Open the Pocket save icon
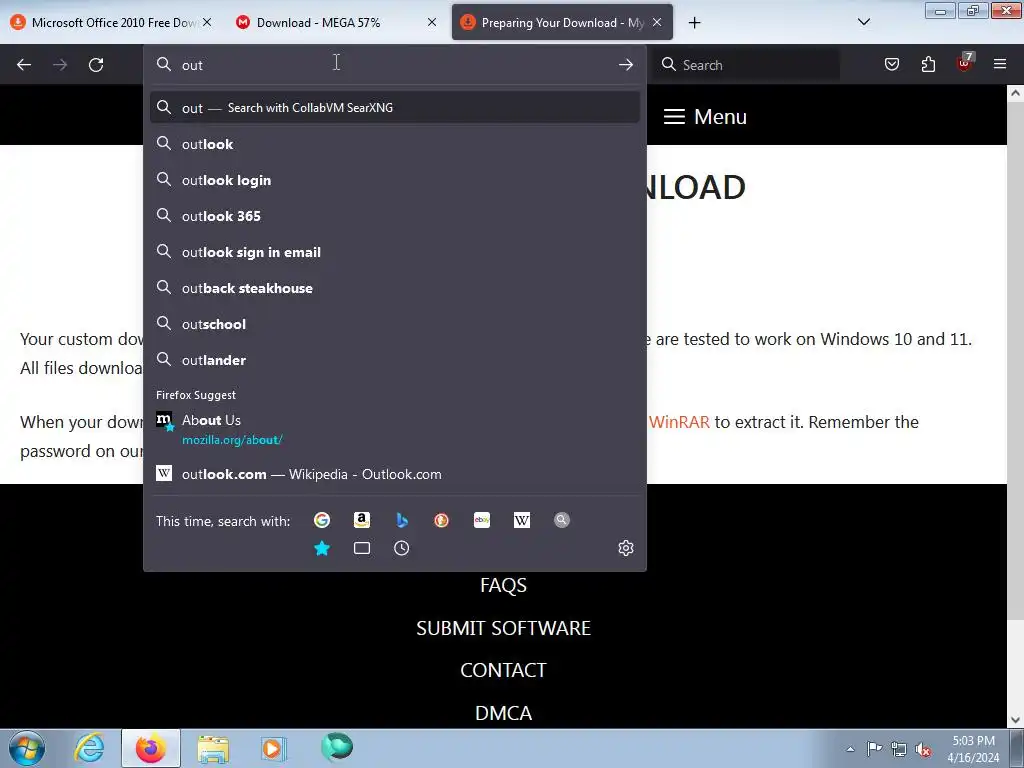The image size is (1024, 768). (x=891, y=64)
